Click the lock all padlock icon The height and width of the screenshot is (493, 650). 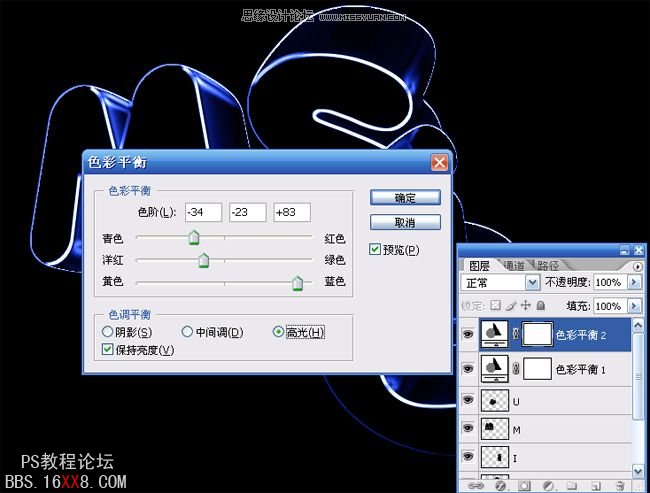541,305
